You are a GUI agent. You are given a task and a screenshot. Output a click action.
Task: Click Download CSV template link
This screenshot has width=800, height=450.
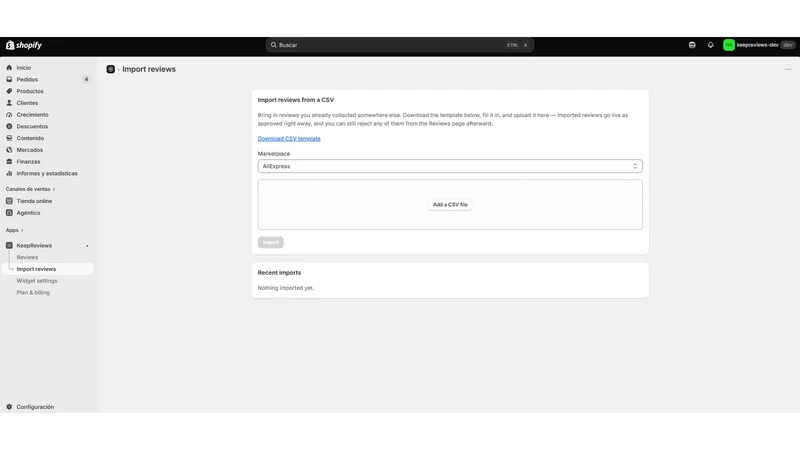click(x=289, y=139)
